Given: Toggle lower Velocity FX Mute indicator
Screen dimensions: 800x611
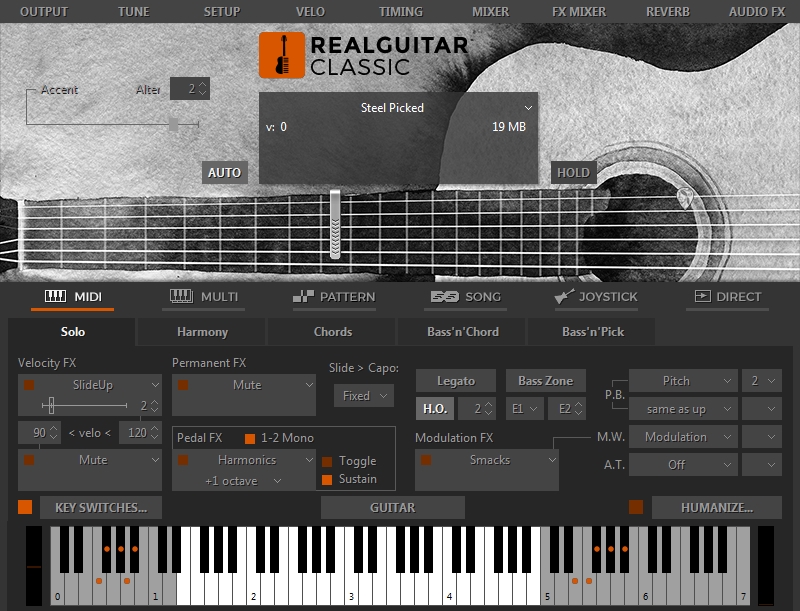Looking at the screenshot, I should pos(29,460).
